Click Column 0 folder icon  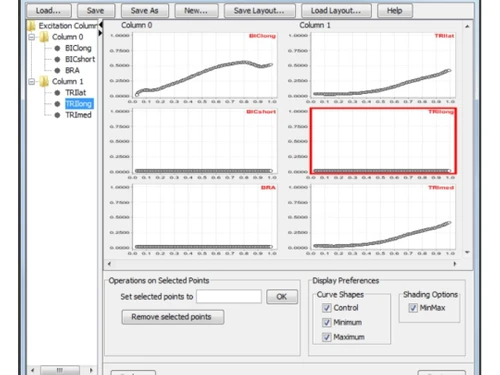[44, 37]
